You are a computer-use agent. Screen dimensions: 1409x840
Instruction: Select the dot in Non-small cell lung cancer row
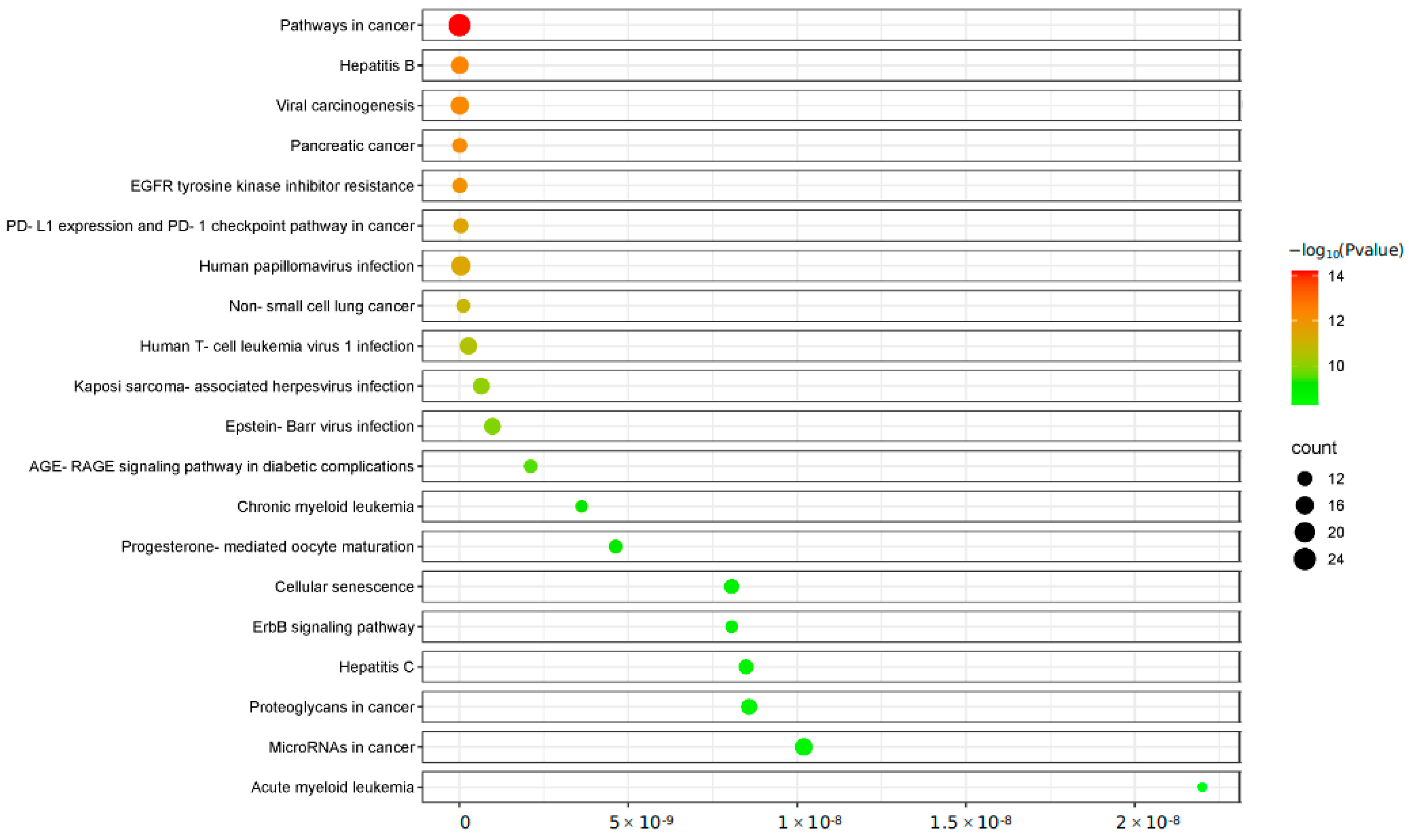(x=463, y=306)
